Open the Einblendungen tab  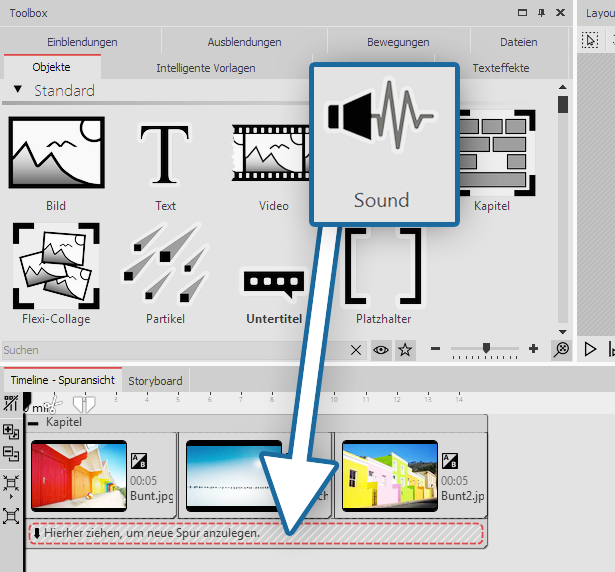(x=82, y=42)
